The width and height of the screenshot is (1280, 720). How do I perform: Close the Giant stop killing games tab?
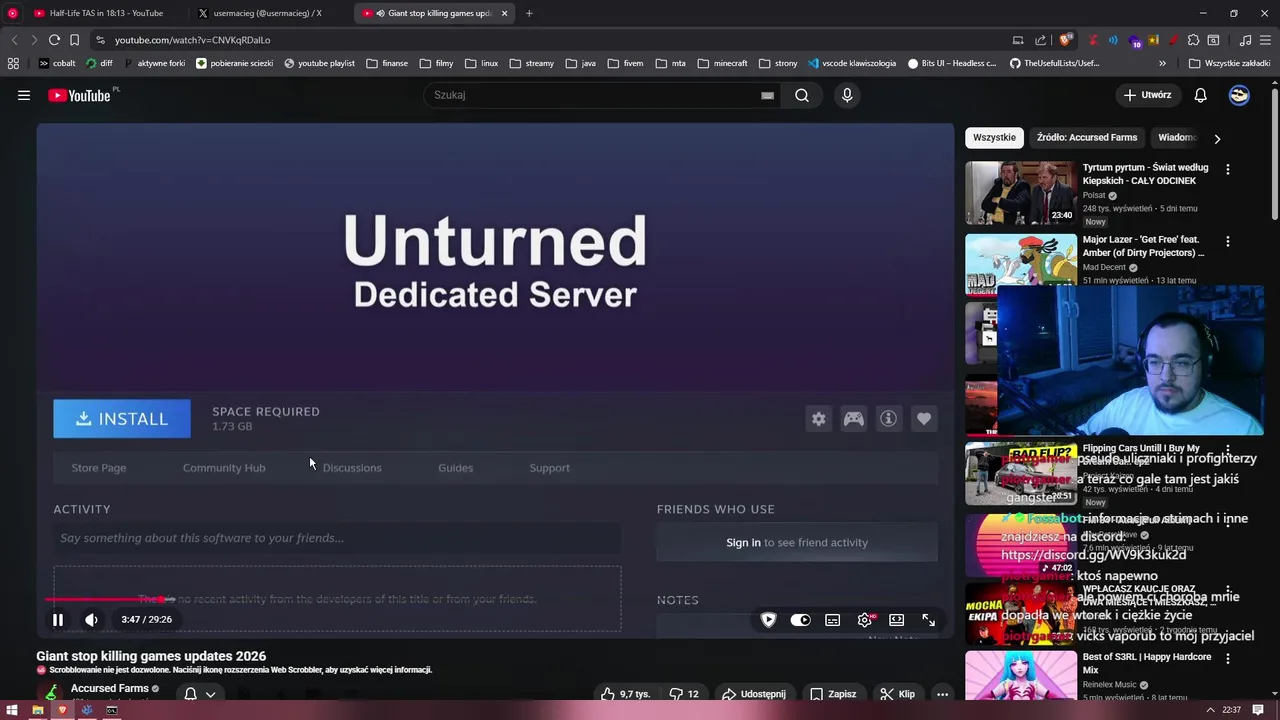[x=504, y=13]
